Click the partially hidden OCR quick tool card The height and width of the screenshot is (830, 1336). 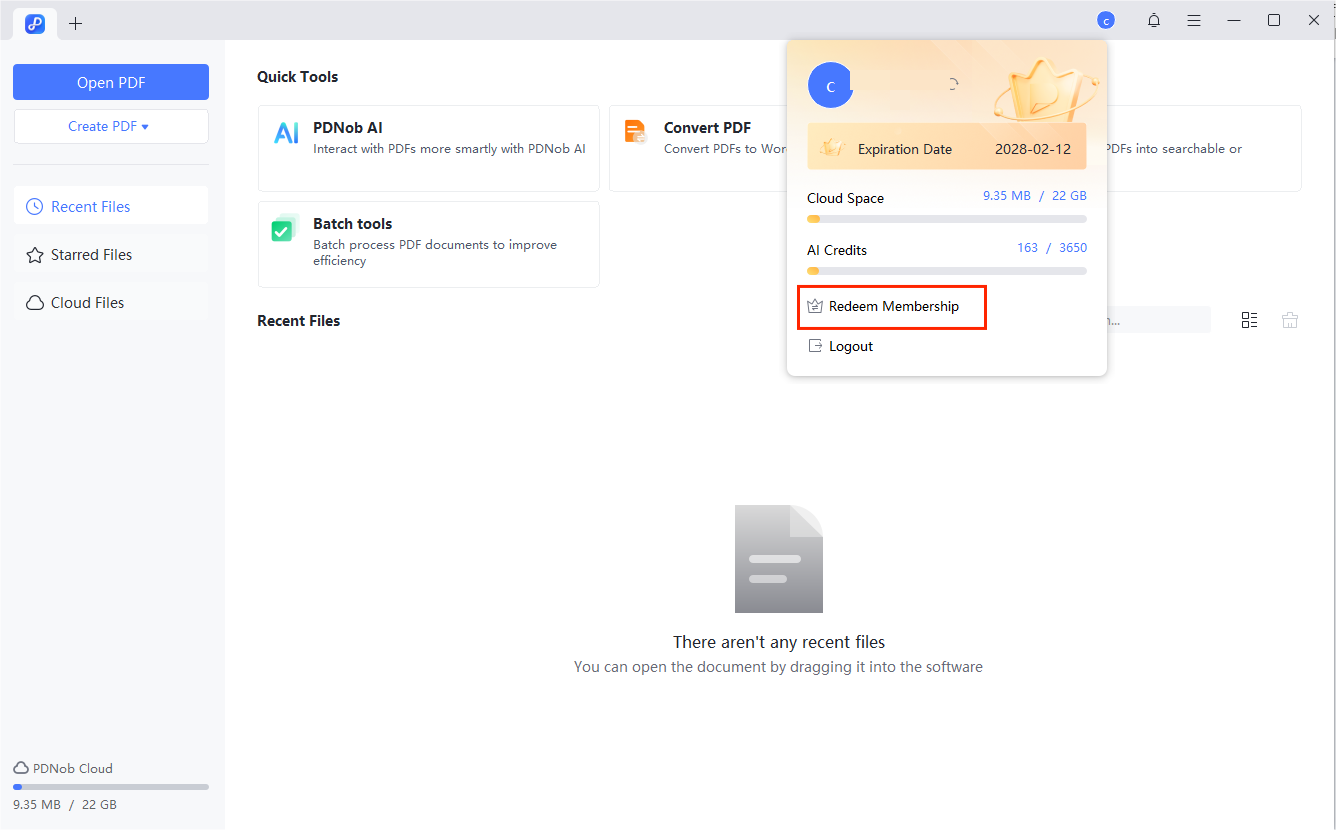tap(1204, 148)
